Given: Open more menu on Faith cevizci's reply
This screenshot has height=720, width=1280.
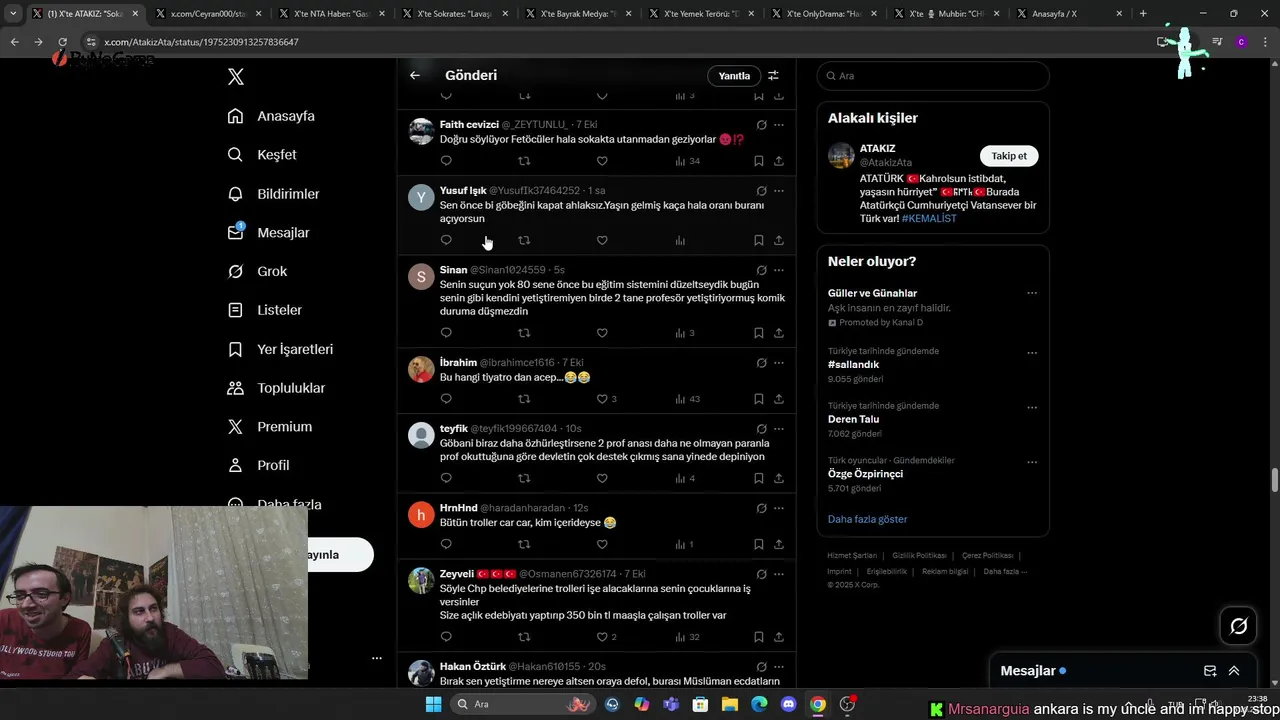Looking at the screenshot, I should pos(779,125).
